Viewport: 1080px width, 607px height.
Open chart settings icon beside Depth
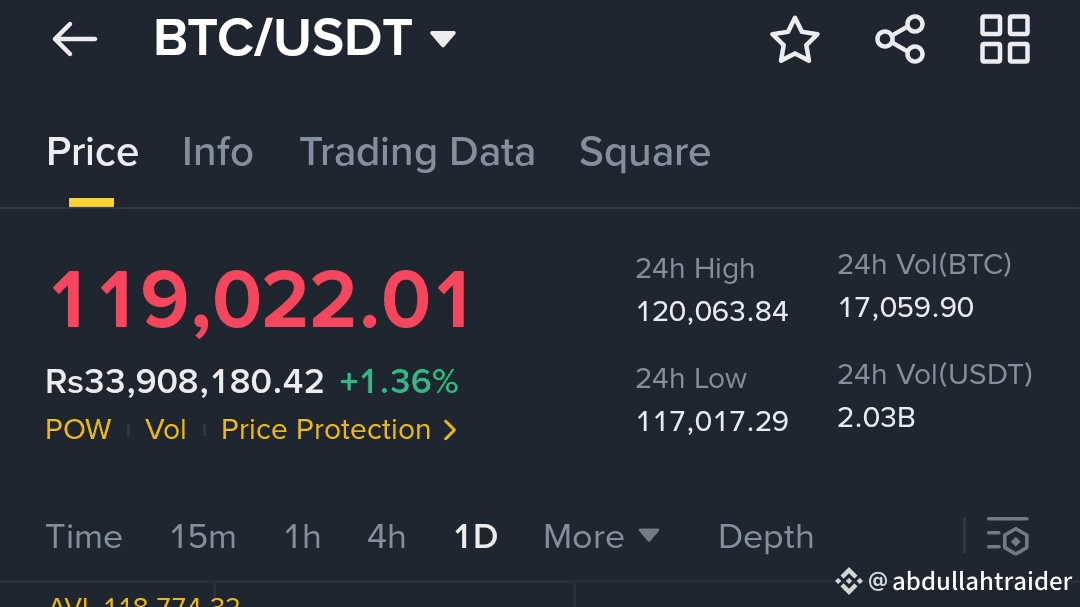click(1008, 536)
